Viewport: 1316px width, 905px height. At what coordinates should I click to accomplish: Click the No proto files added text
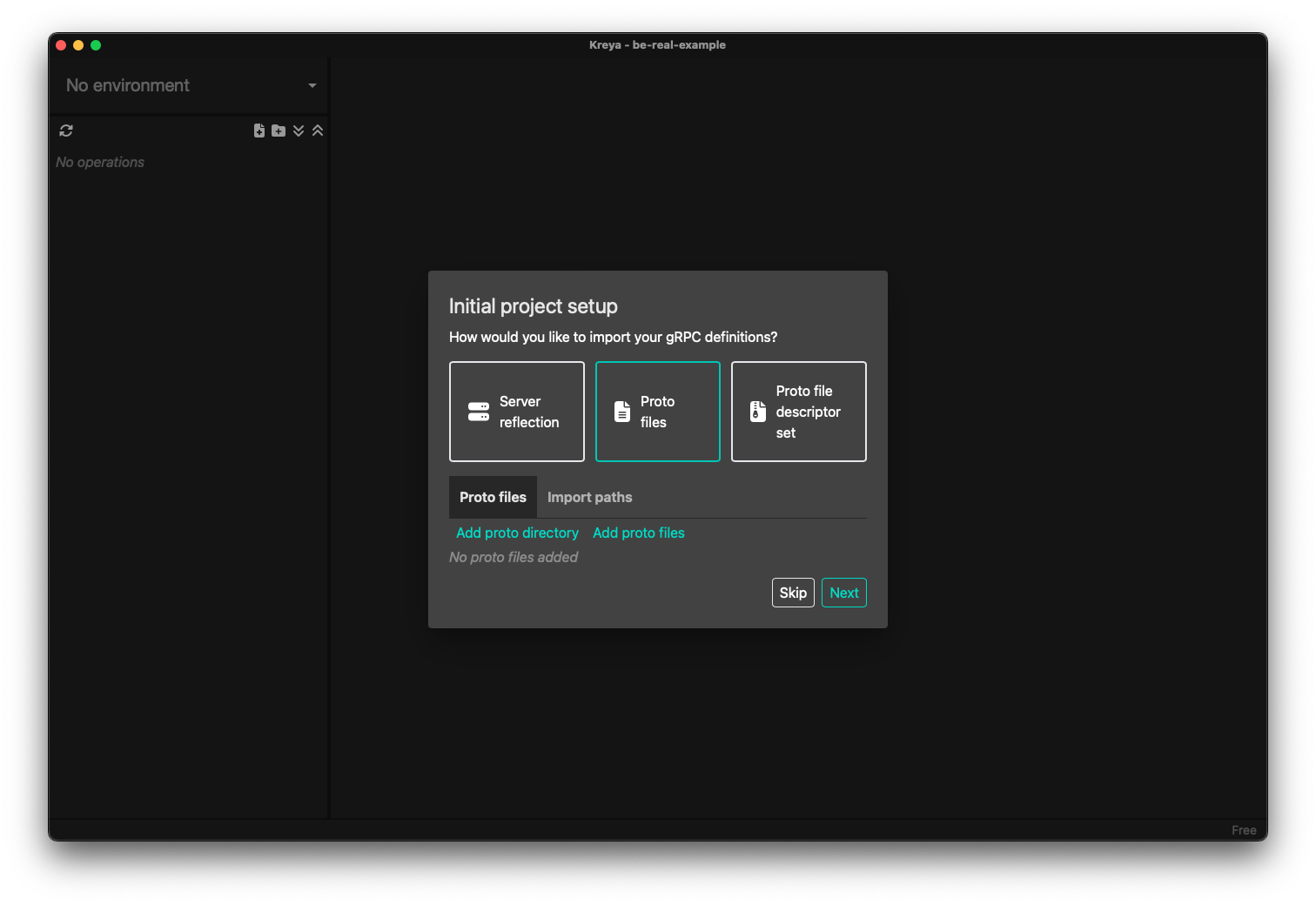pos(514,557)
